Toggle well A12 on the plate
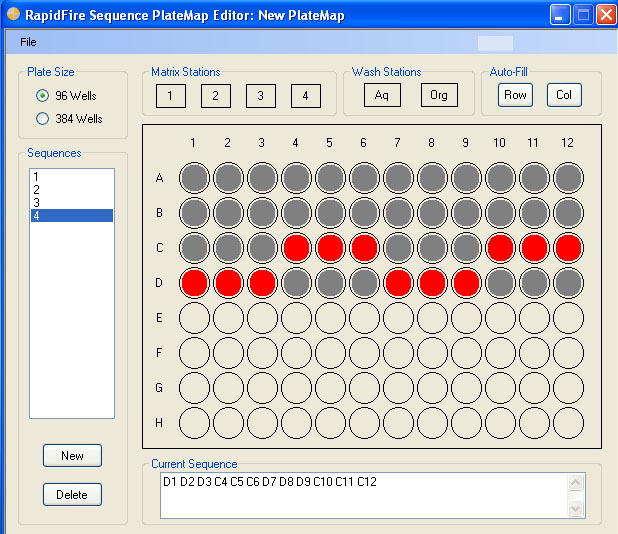Viewport: 618px width, 534px height. 568,178
